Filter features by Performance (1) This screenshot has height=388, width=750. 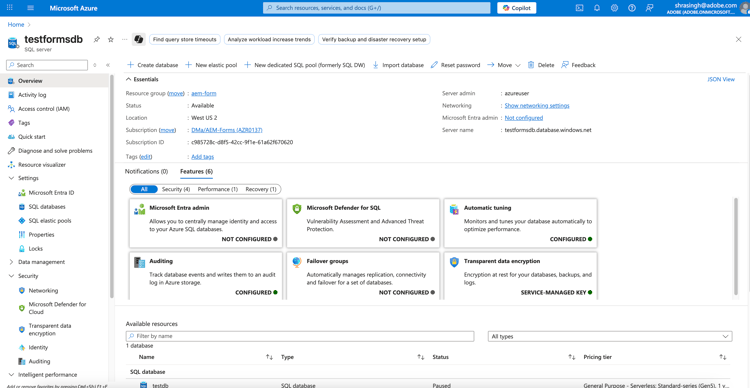[218, 189]
